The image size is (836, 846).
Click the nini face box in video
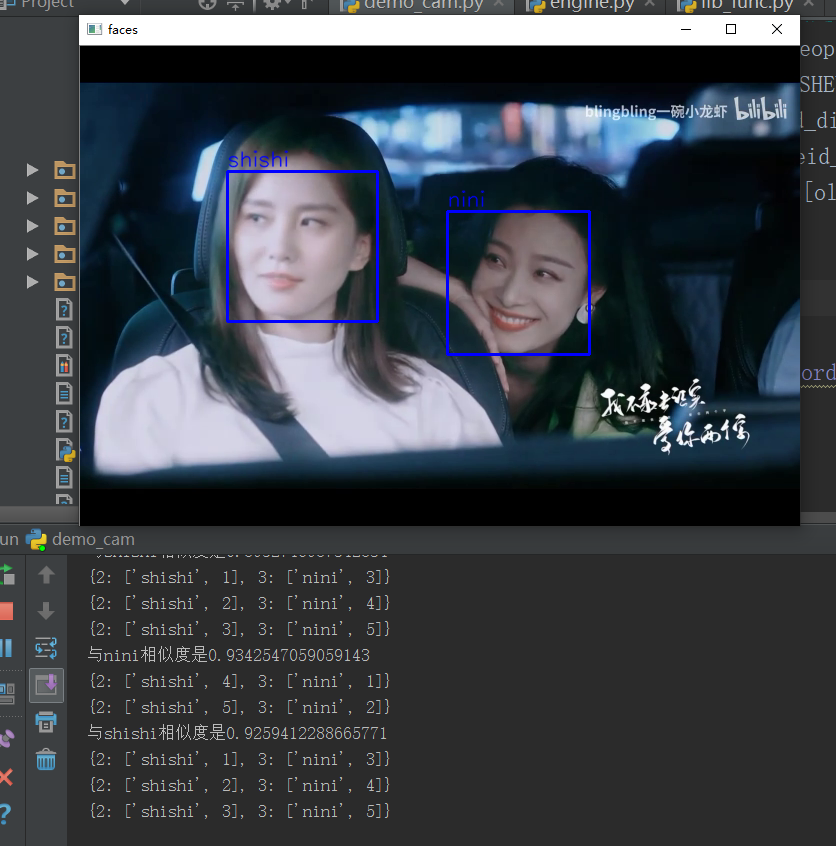coord(519,283)
